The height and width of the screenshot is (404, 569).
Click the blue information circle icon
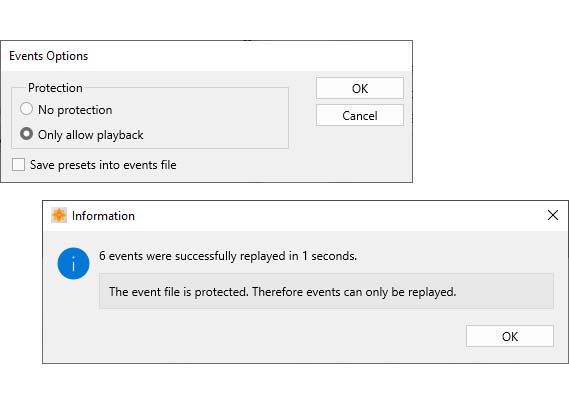tap(73, 264)
